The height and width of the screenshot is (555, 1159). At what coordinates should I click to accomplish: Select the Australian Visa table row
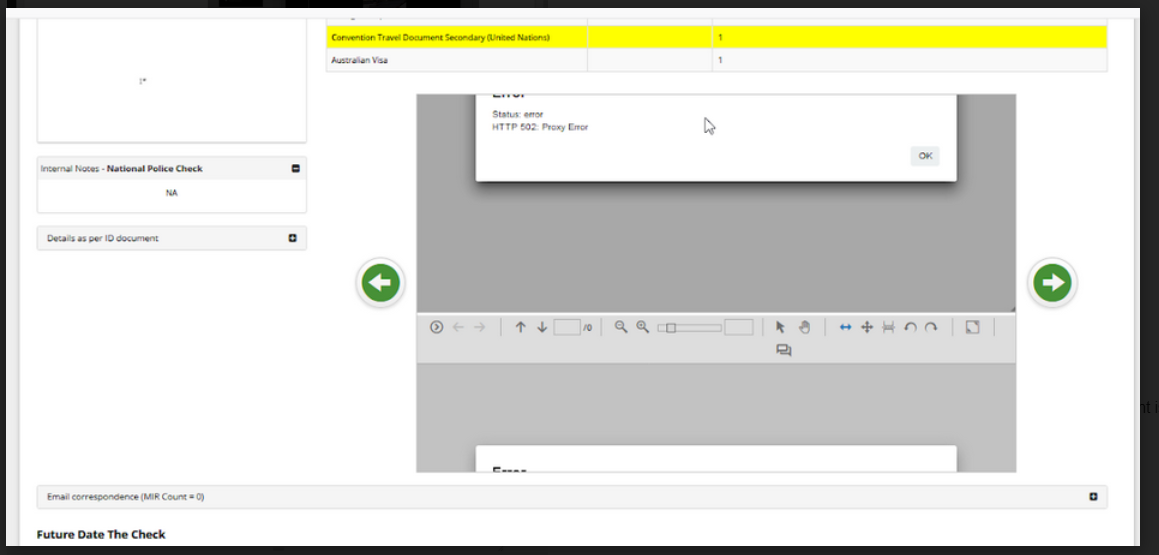click(x=456, y=61)
